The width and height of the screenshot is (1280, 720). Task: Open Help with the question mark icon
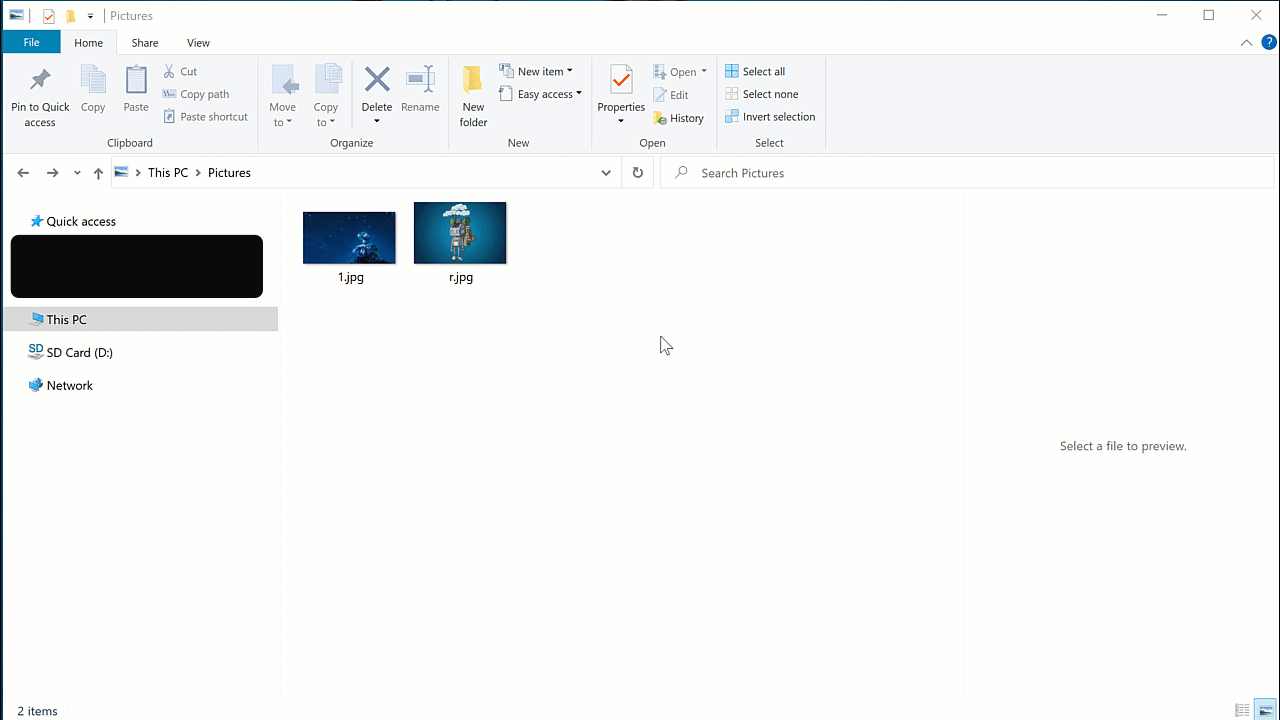(1269, 43)
